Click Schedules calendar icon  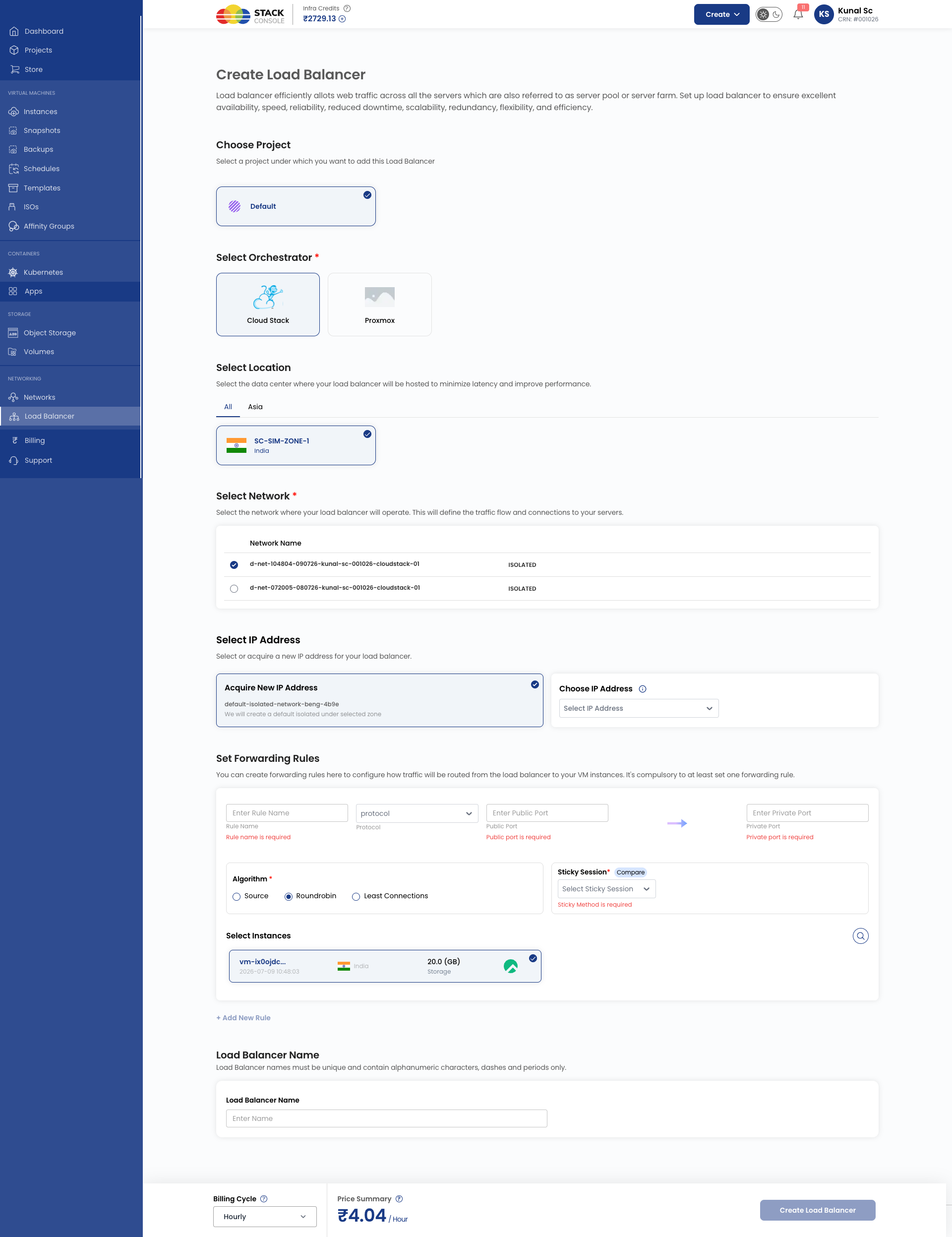pyautogui.click(x=13, y=169)
